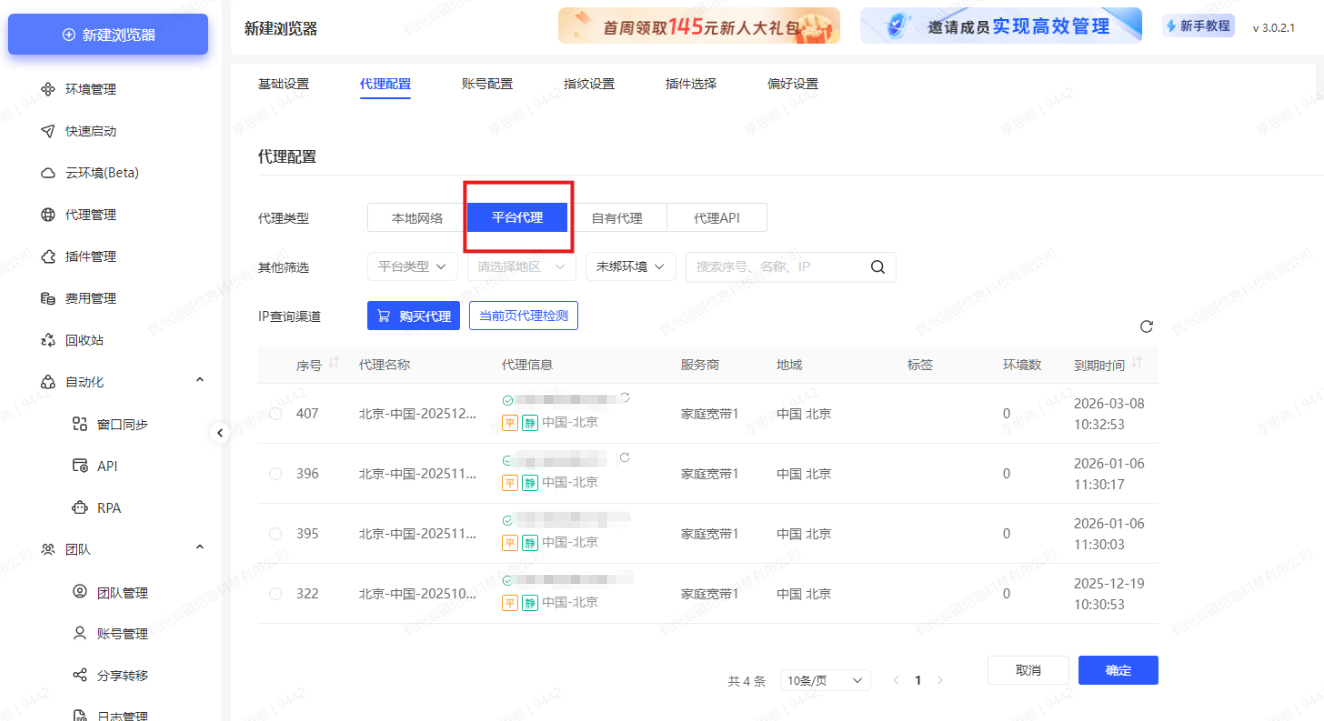1324x721 pixels.
Task: Refresh the proxy list
Action: [x=1146, y=325]
